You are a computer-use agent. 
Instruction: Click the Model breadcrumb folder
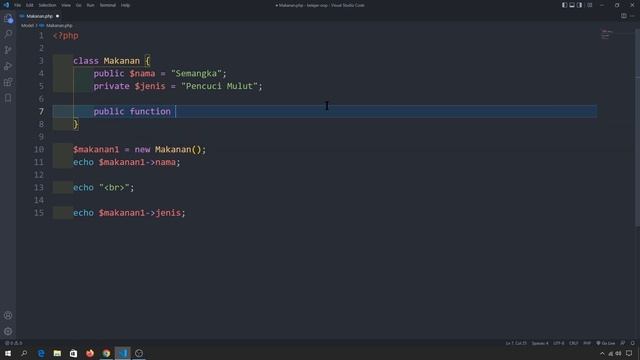click(27, 25)
